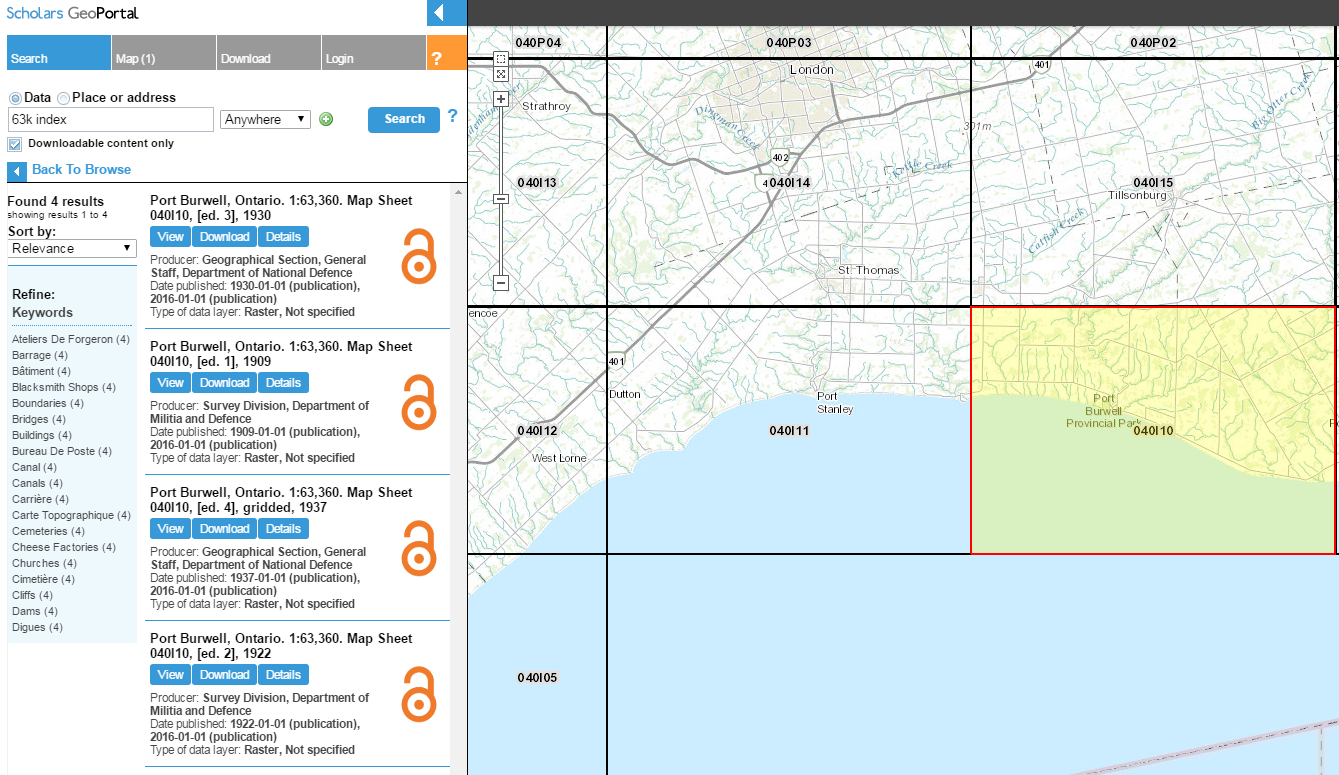Go back using Back To Browse
The image size is (1339, 775).
(81, 170)
